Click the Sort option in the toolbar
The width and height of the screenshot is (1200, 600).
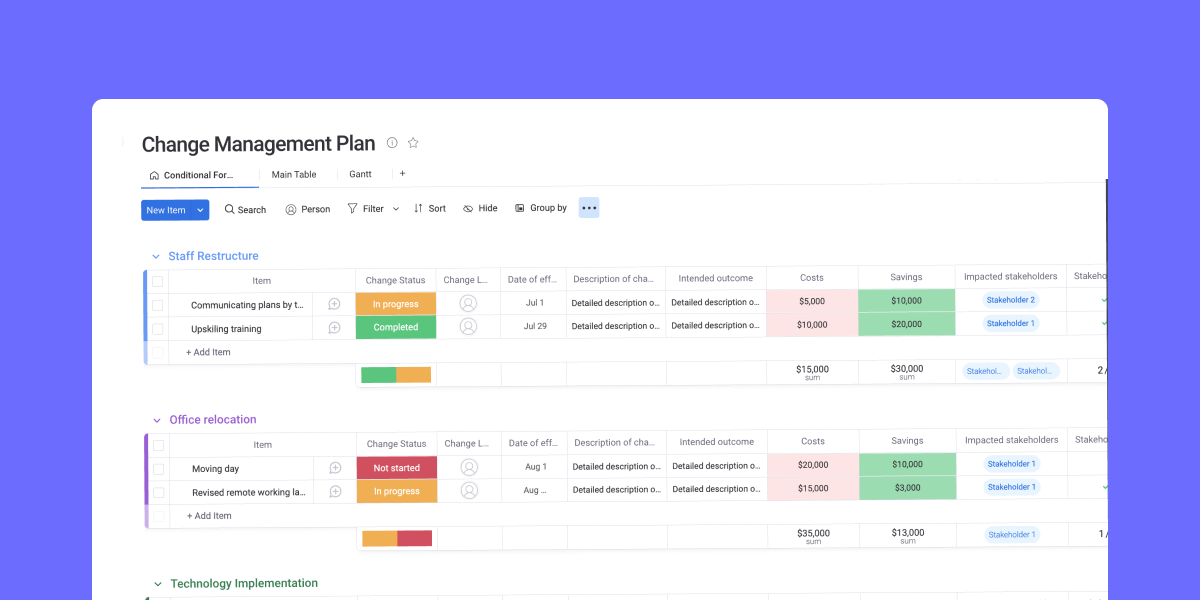click(x=429, y=208)
